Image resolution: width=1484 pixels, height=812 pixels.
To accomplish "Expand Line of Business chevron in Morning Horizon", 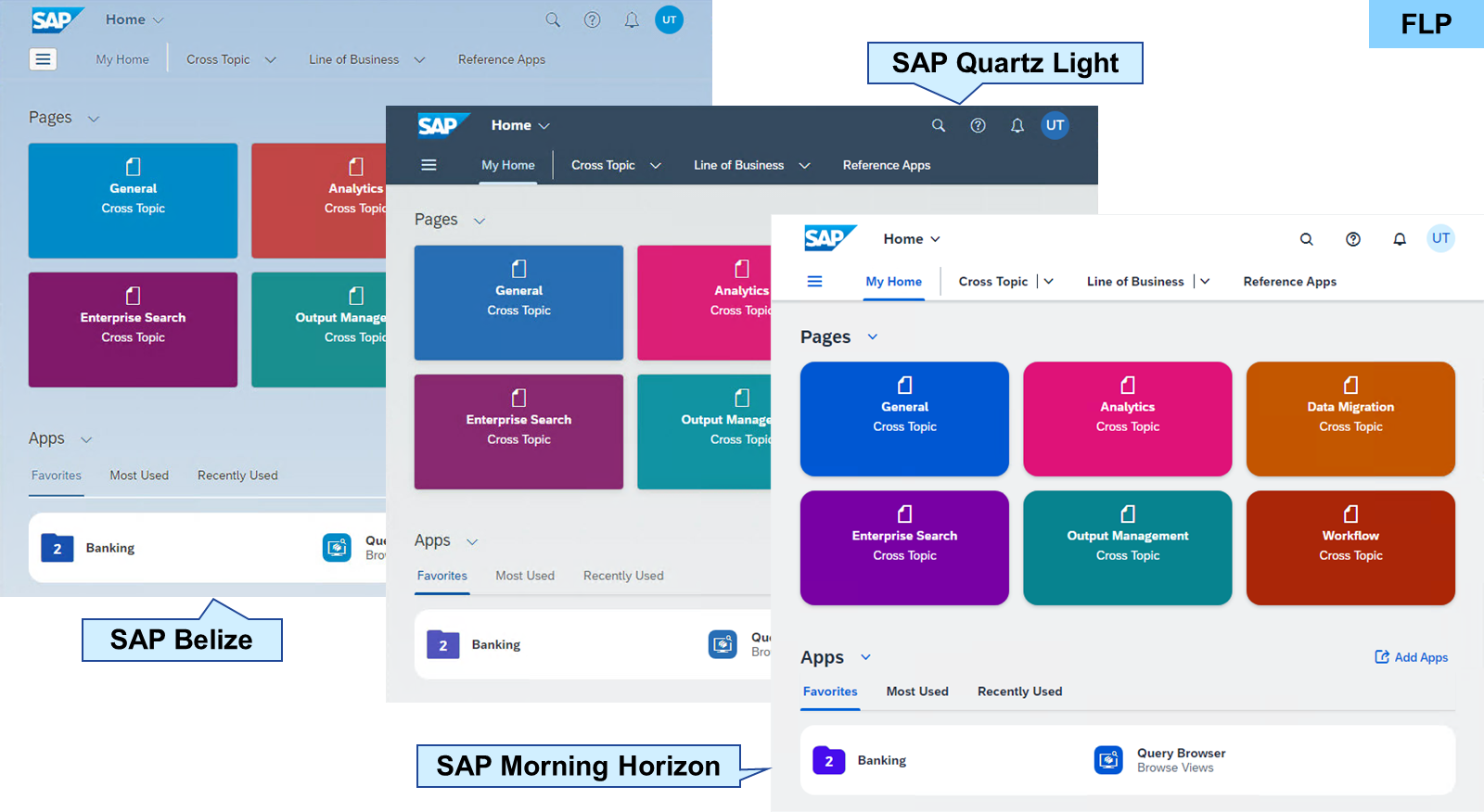I will 1205,281.
